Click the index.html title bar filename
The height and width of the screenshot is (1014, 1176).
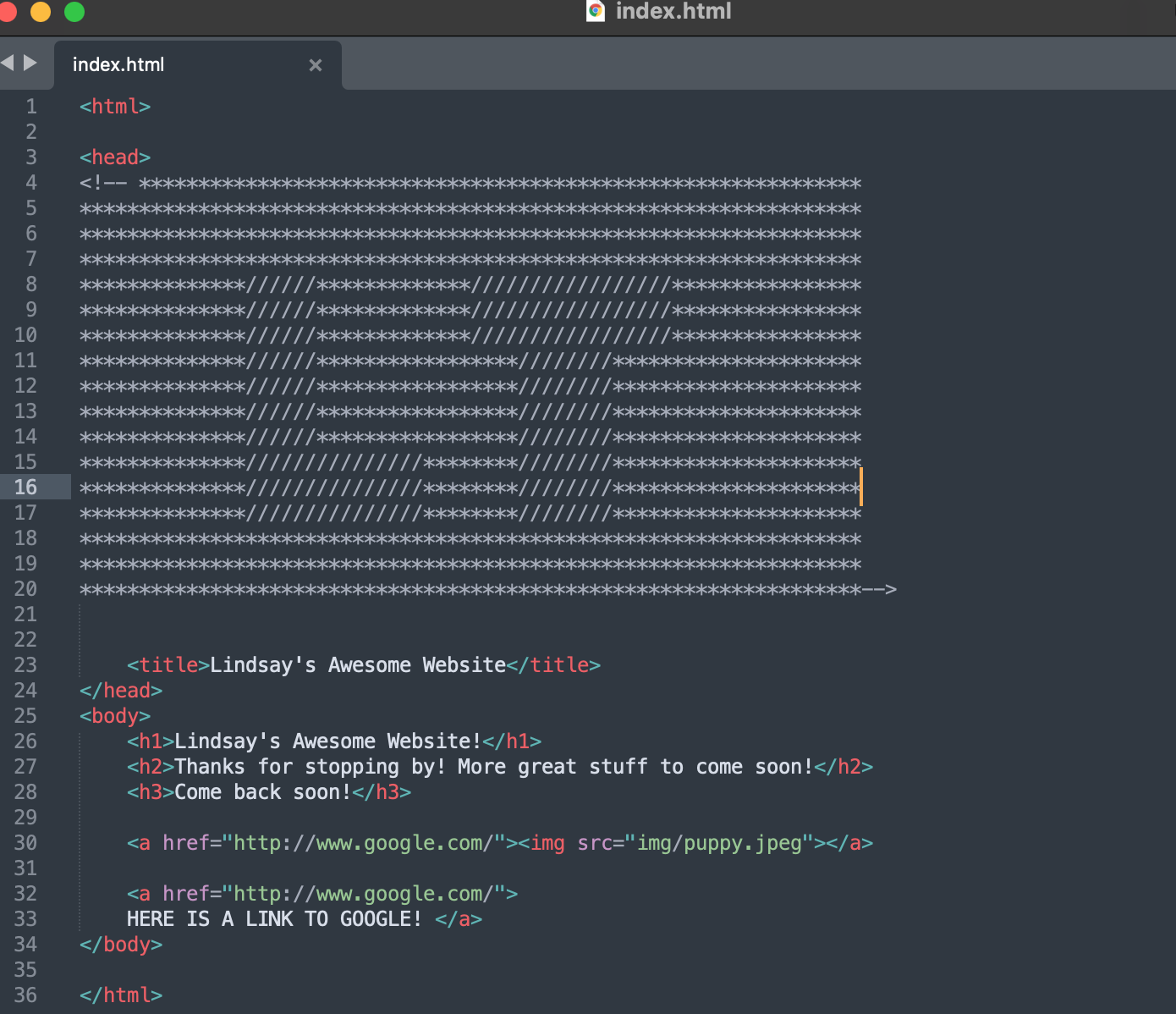pos(673,11)
